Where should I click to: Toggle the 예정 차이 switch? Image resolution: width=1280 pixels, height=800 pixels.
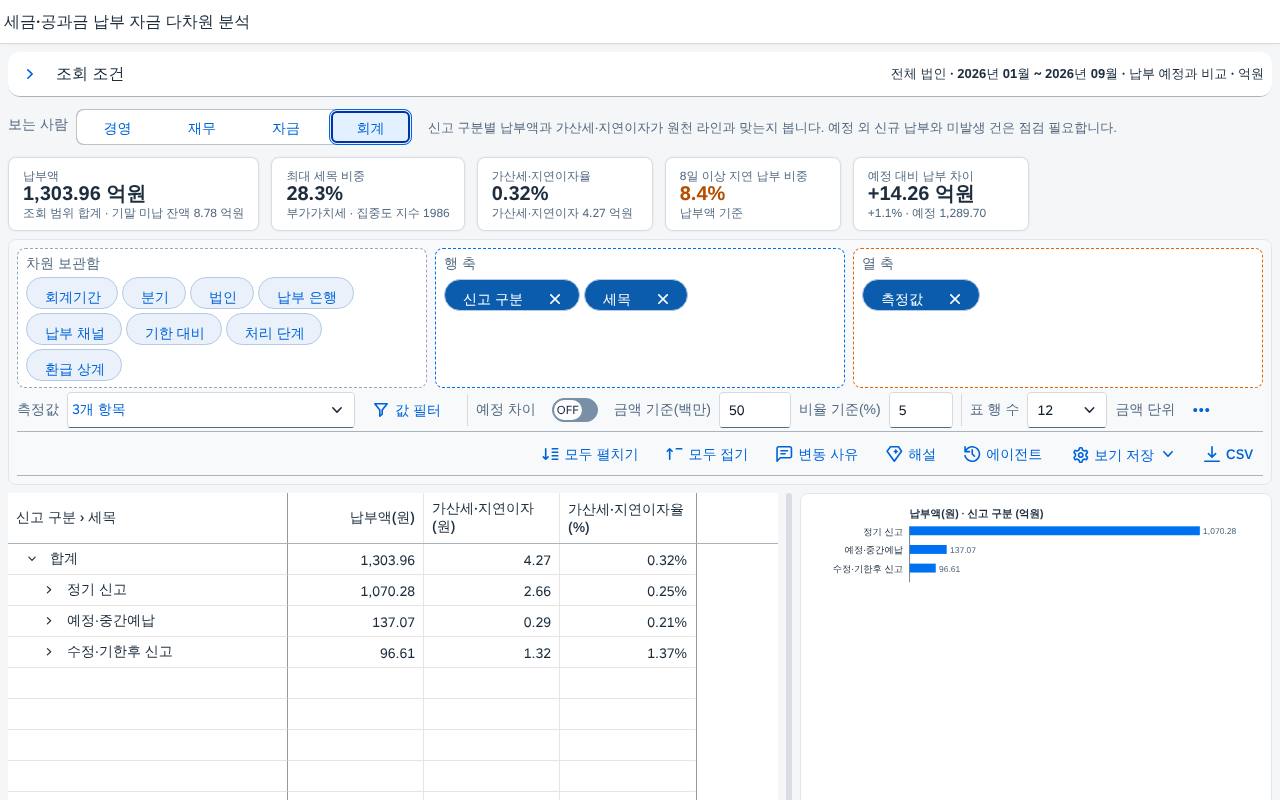(575, 410)
